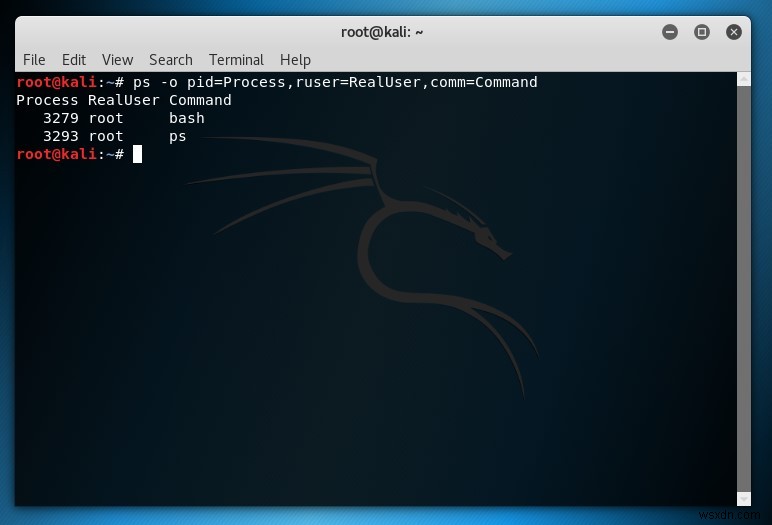
Task: Open the Edit menu
Action: coord(74,60)
